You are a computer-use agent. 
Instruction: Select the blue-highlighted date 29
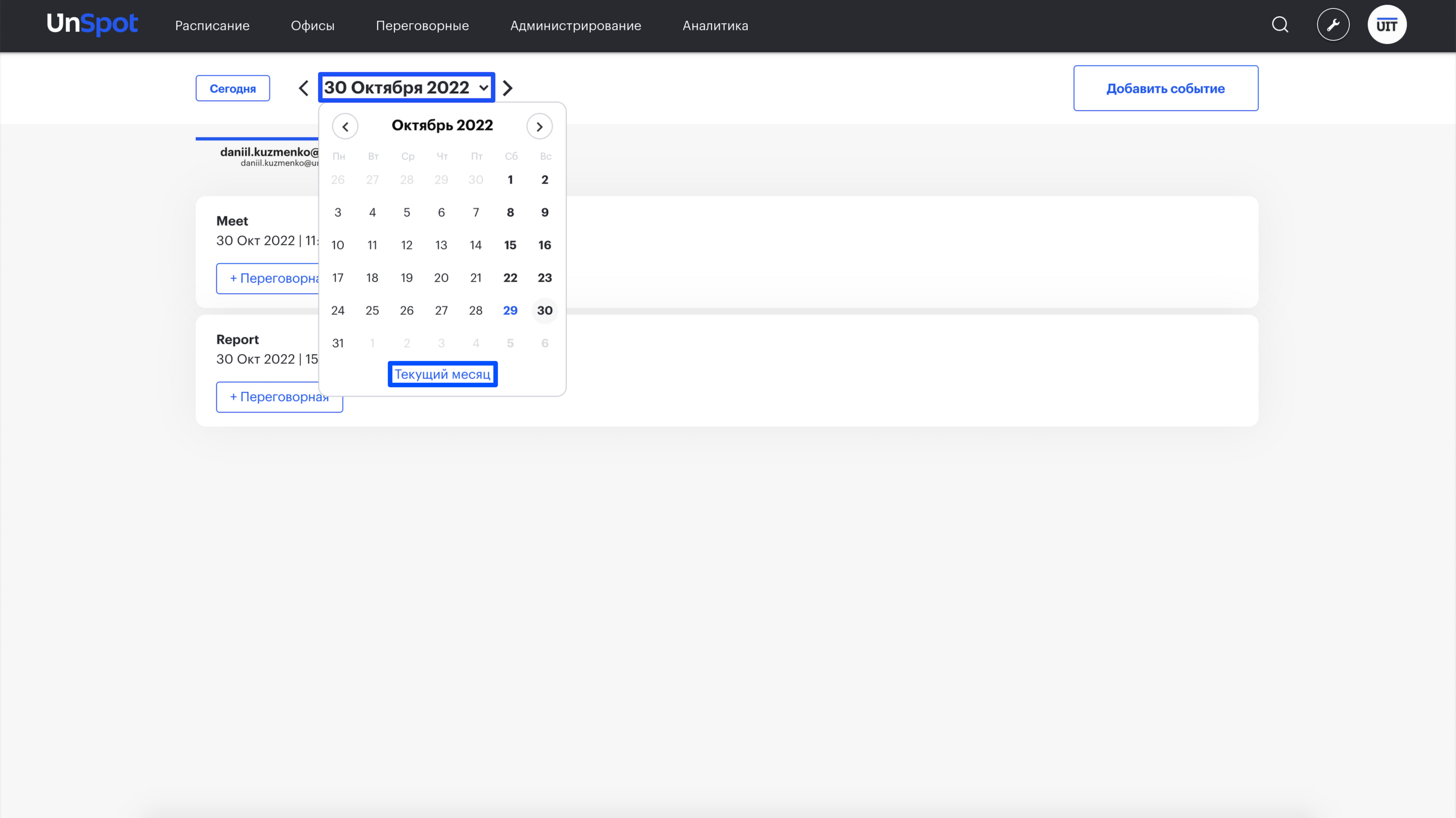click(510, 311)
